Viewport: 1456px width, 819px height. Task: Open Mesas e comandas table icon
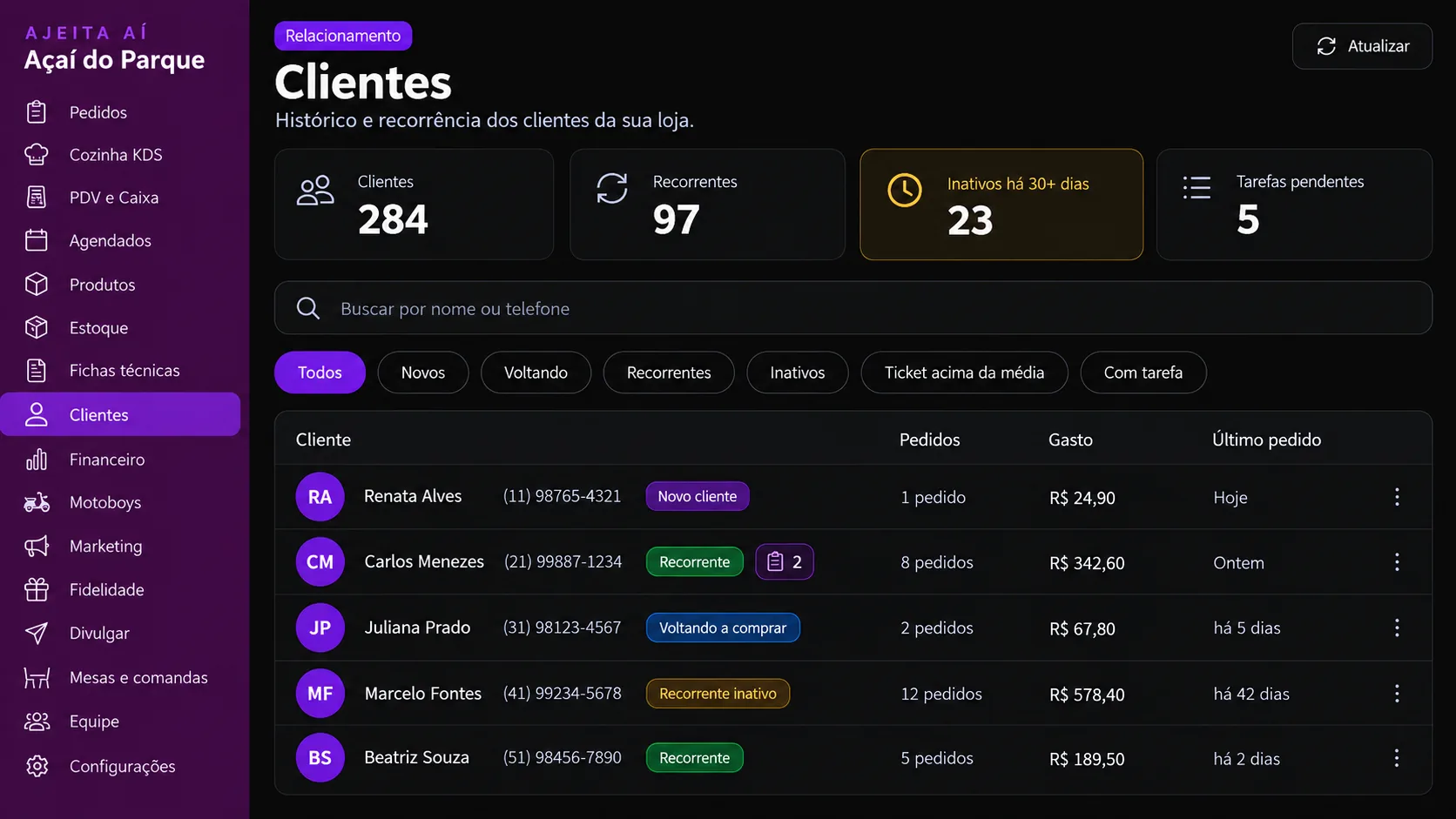pyautogui.click(x=37, y=678)
